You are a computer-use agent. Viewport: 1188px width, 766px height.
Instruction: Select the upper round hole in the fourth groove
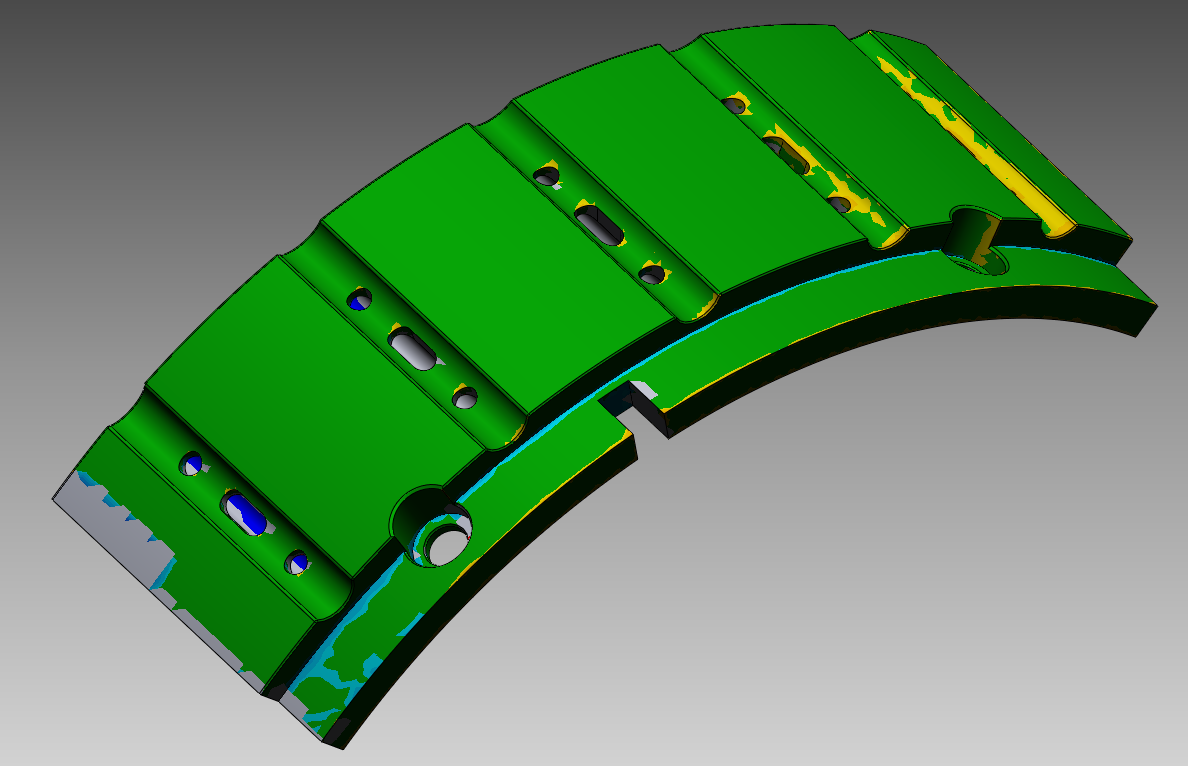coord(737,103)
